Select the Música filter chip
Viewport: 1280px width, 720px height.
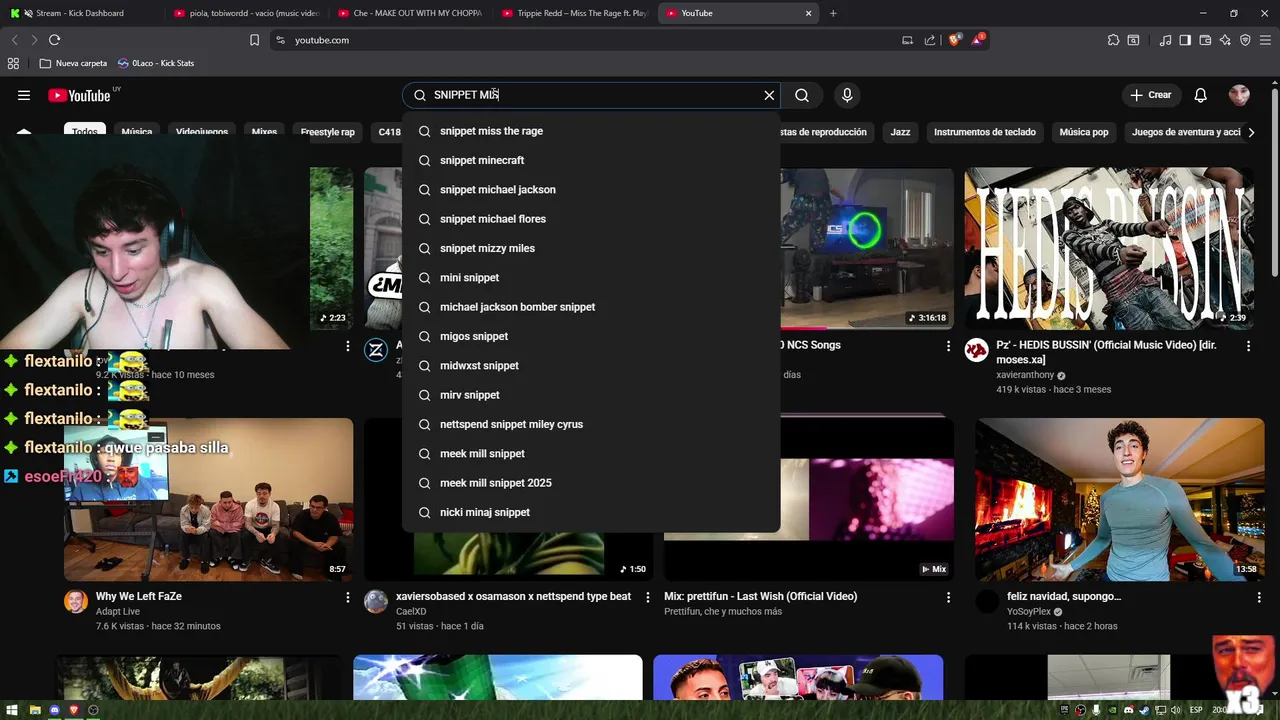coord(137,132)
